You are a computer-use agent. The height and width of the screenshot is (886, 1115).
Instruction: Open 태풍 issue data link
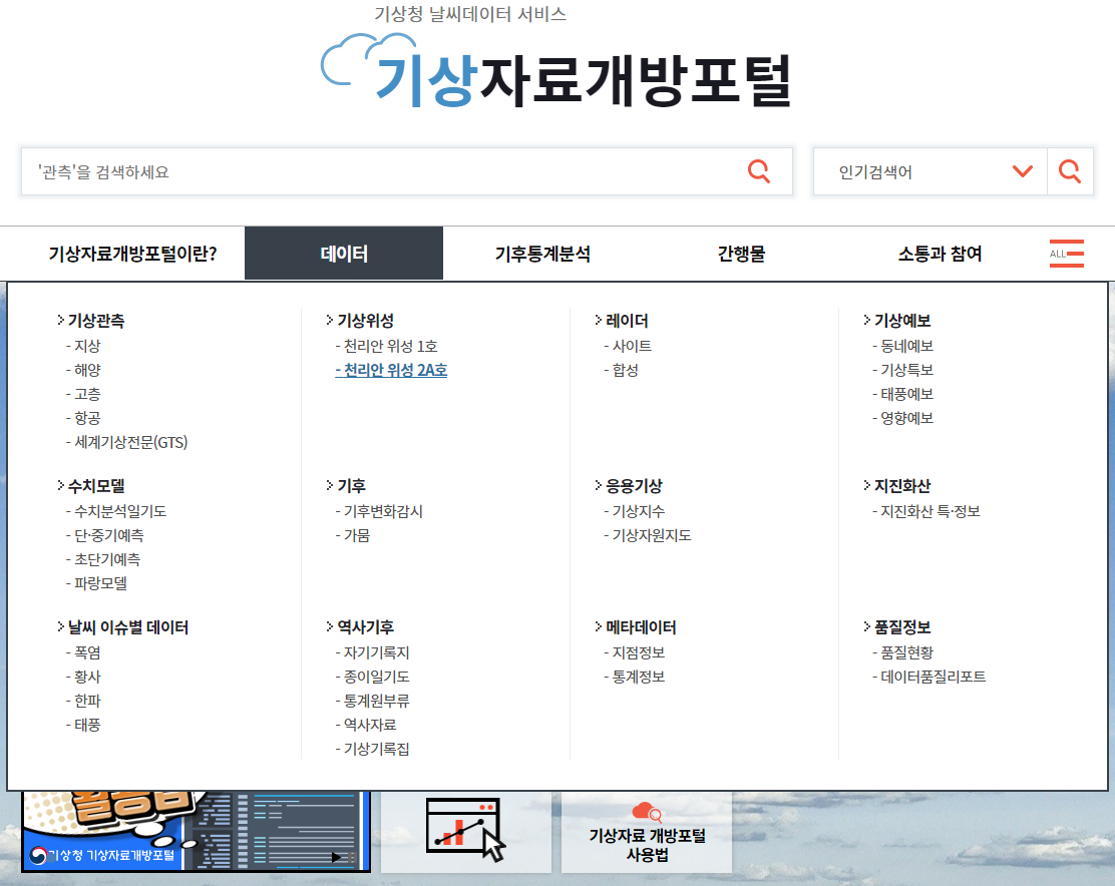coord(84,725)
